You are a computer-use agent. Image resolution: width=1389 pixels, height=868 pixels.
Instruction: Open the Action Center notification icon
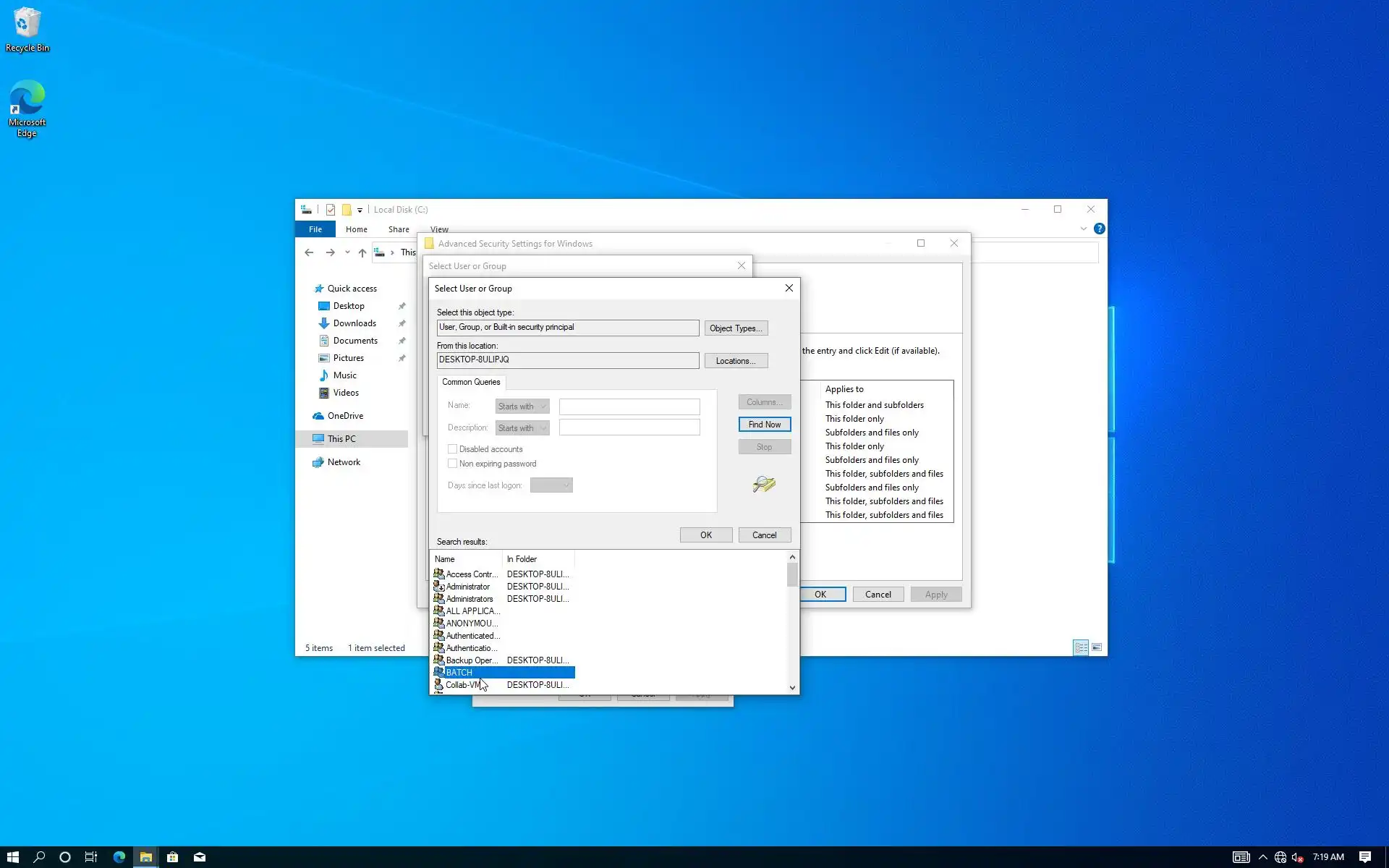point(1364,857)
